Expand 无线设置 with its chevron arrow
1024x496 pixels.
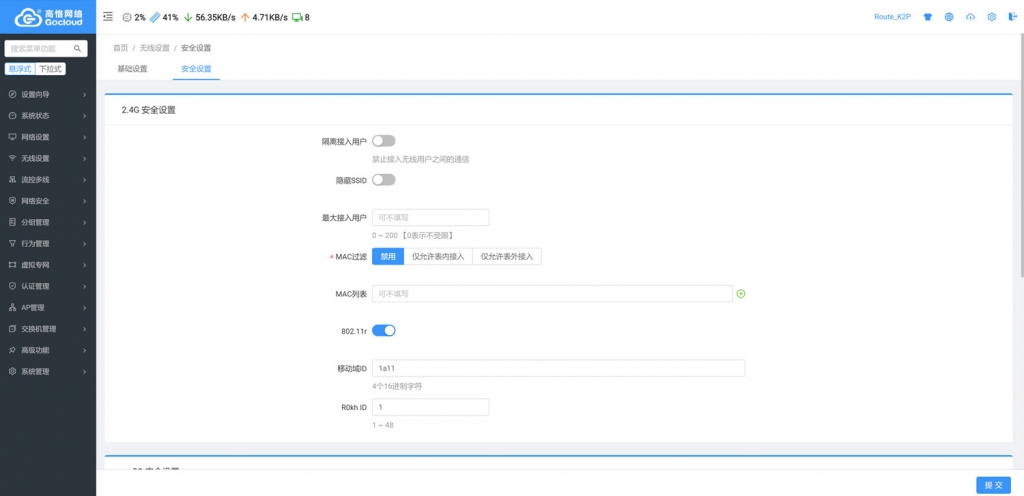point(85,158)
